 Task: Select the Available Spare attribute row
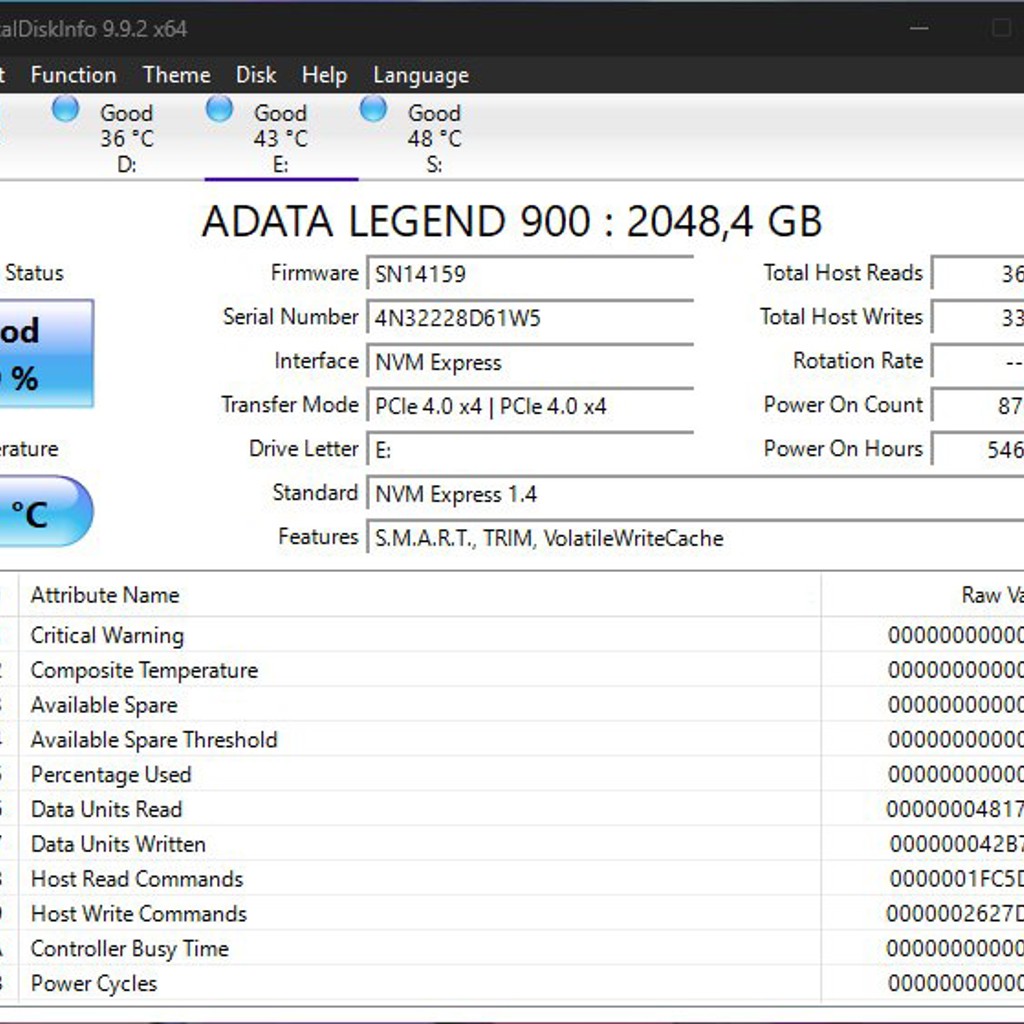tap(512, 705)
